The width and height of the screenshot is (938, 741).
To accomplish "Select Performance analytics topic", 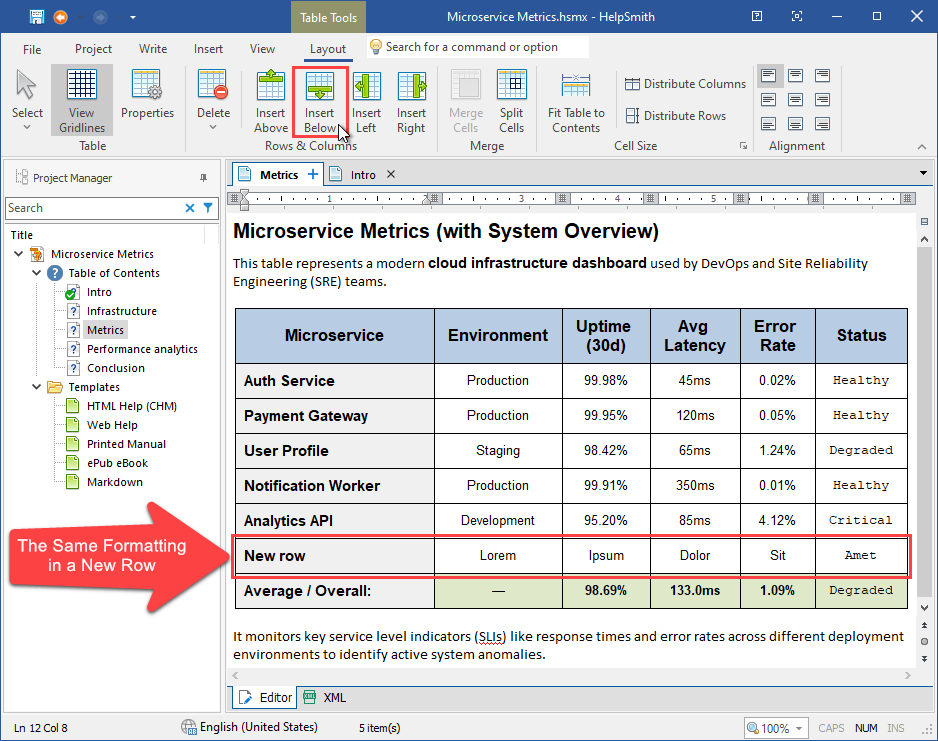I will coord(142,349).
